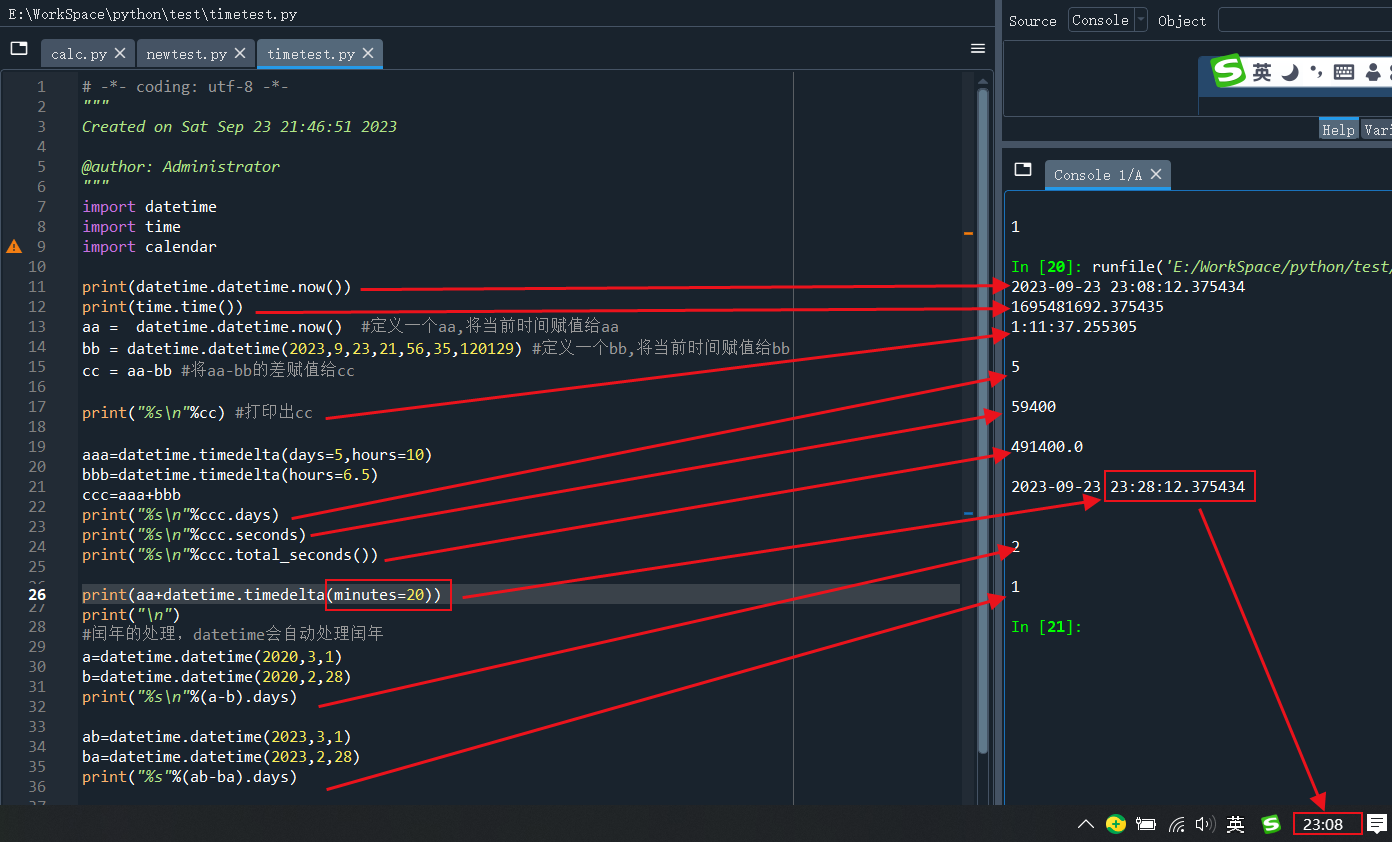The height and width of the screenshot is (842, 1392).
Task: Click 'ba=datetime.datetime(2023,2,28)' line
Action: click(x=221, y=756)
